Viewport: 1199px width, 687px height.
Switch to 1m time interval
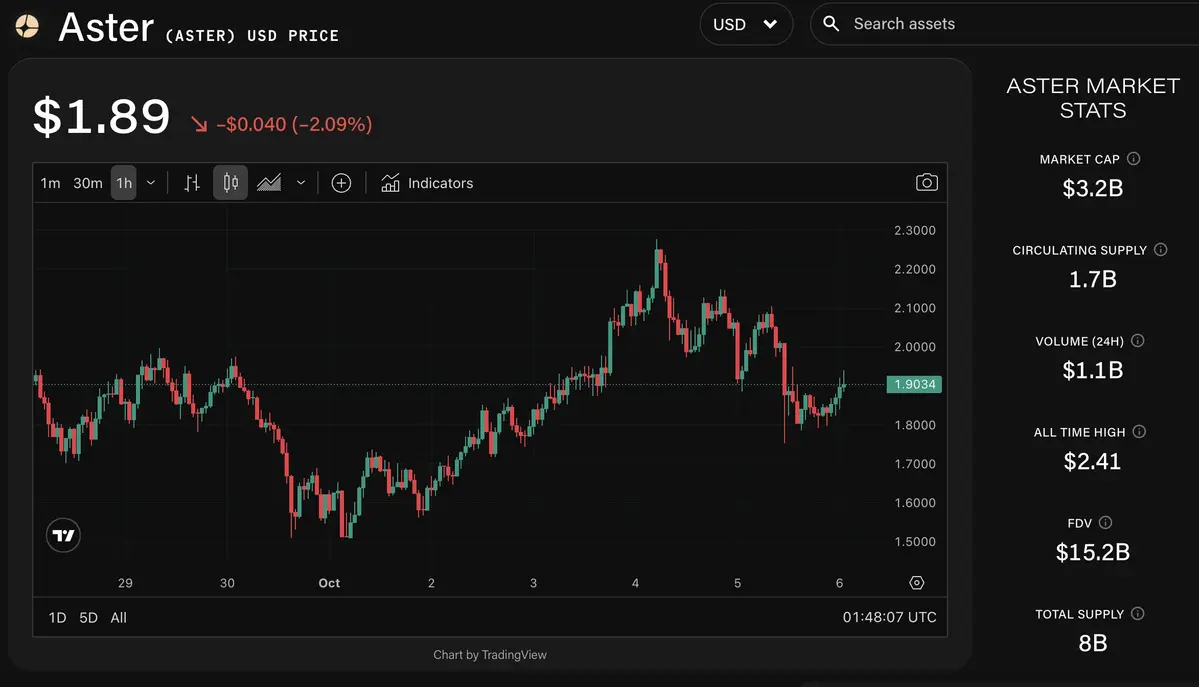tap(50, 183)
